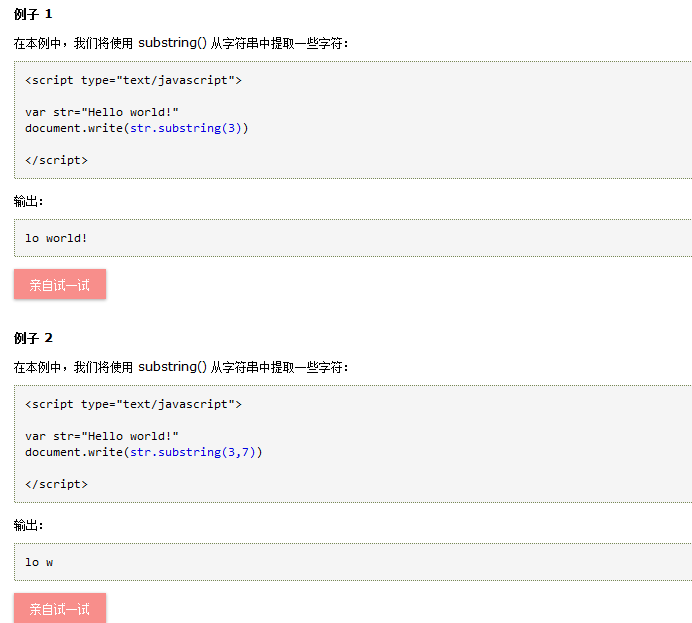Image resolution: width=692 pixels, height=623 pixels.
Task: Click the opening script tag in Example 1 code
Action: pyautogui.click(x=133, y=80)
